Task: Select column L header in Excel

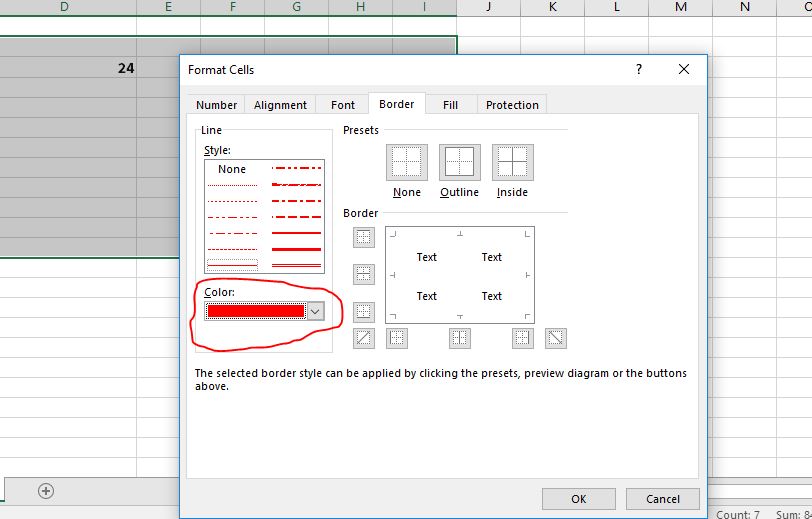Action: [616, 7]
